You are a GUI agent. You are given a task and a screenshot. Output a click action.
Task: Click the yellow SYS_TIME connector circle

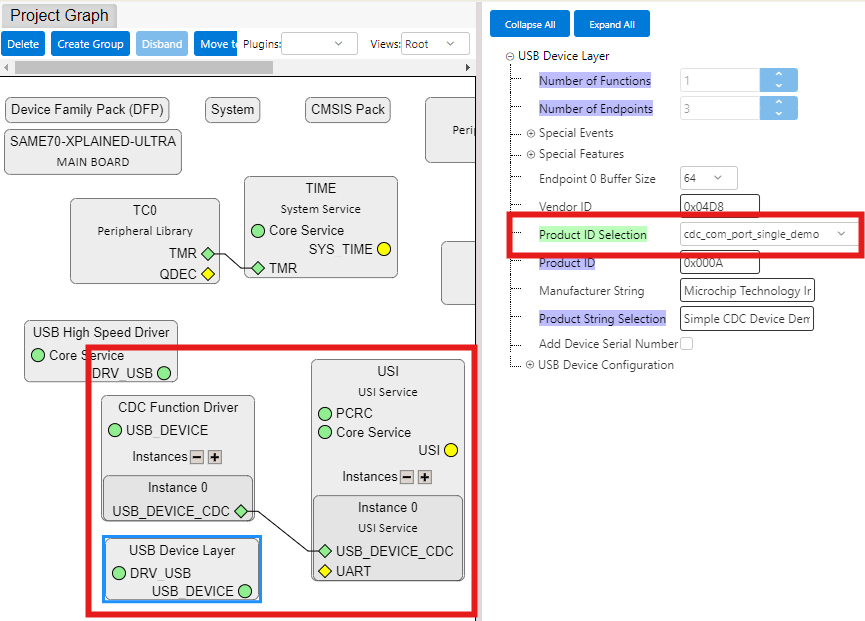click(384, 249)
